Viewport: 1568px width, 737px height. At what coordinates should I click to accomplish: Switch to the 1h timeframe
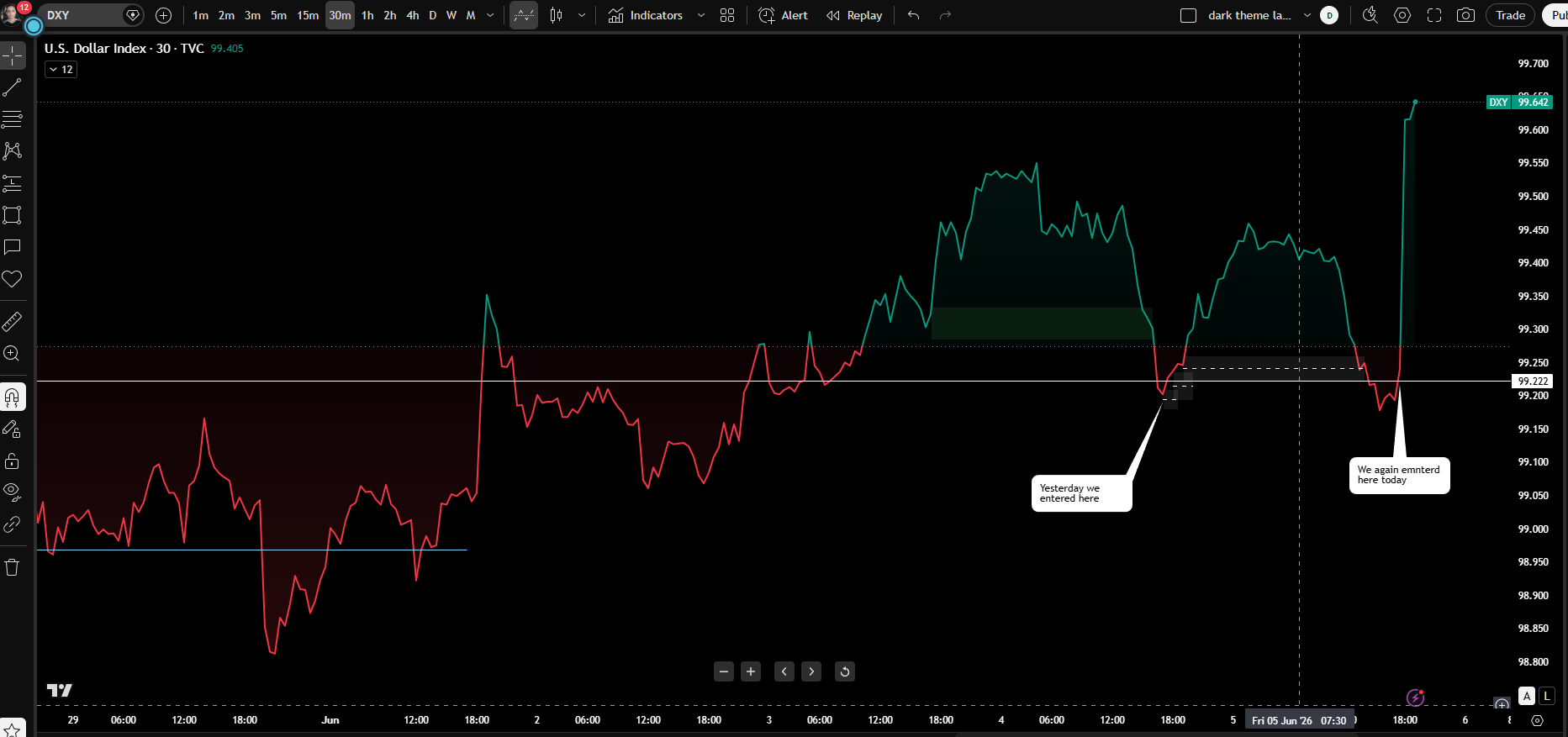[x=367, y=15]
